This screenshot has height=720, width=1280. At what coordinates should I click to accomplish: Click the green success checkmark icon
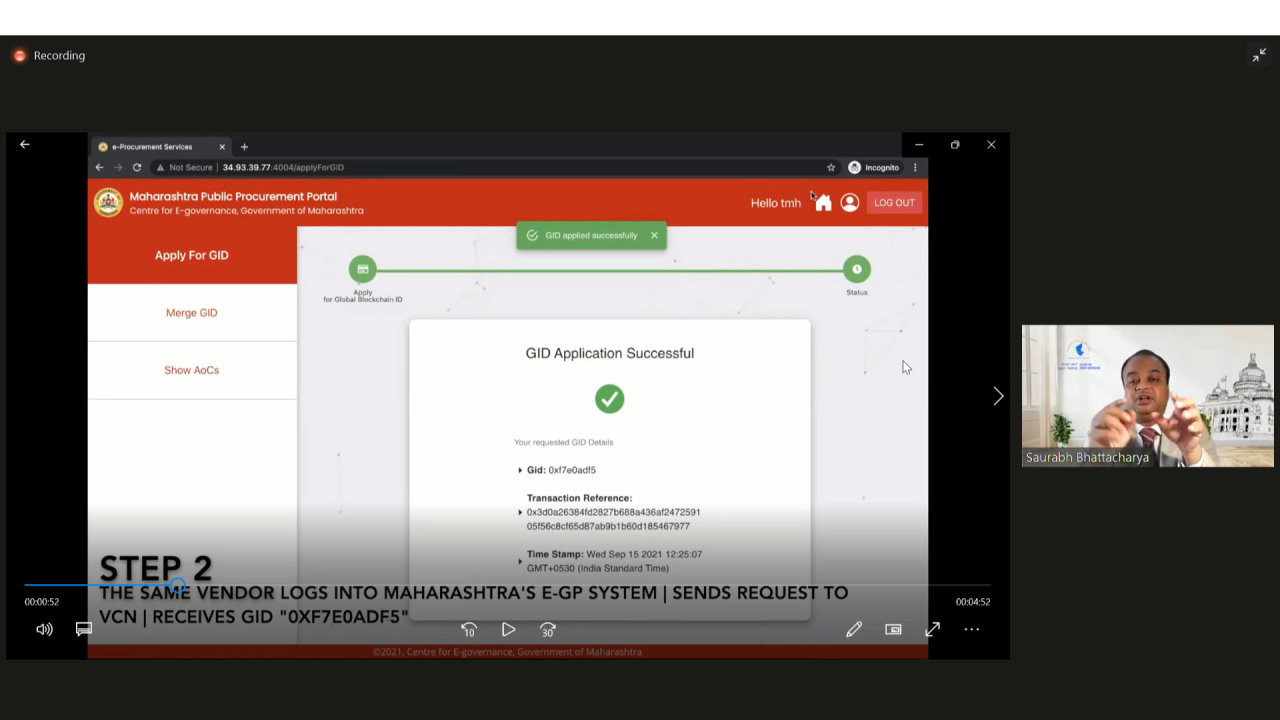point(610,399)
